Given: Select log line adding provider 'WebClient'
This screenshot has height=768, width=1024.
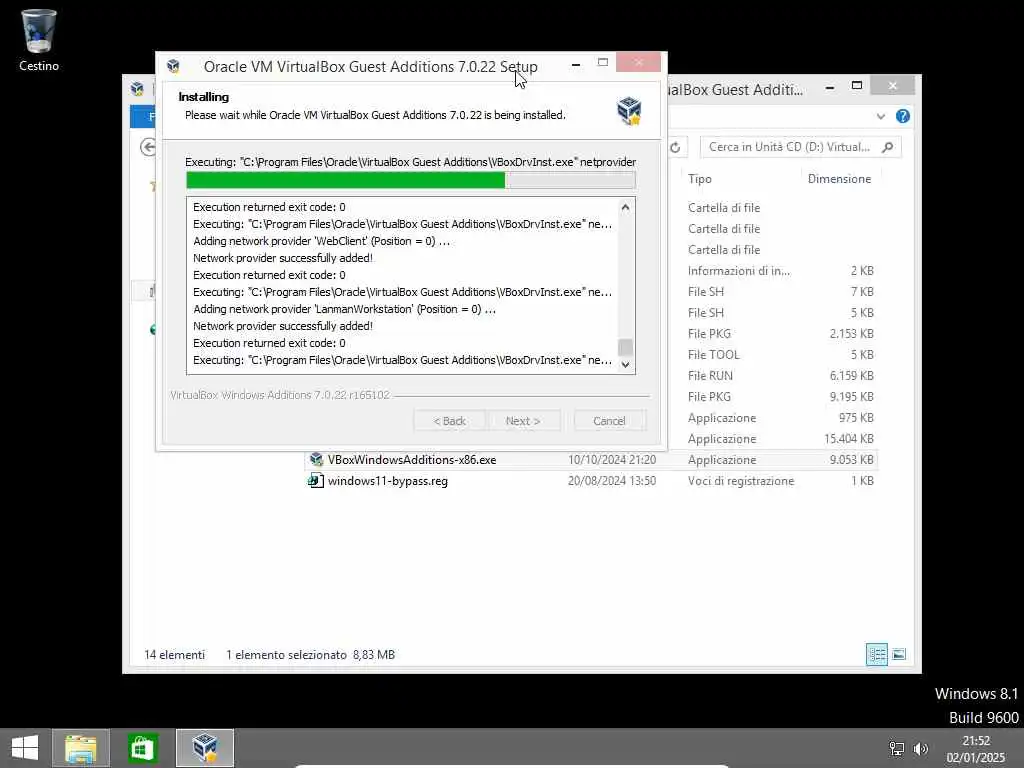Looking at the screenshot, I should tap(321, 241).
